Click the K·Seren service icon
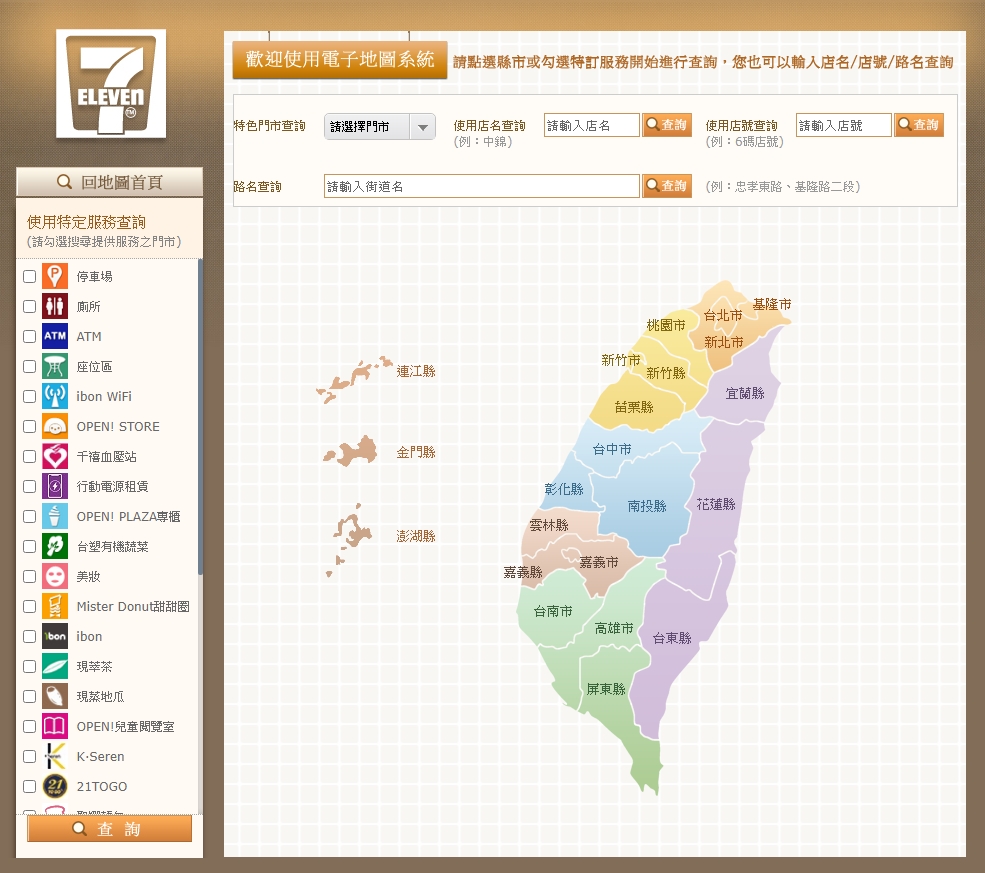This screenshot has width=985, height=873. (55, 757)
